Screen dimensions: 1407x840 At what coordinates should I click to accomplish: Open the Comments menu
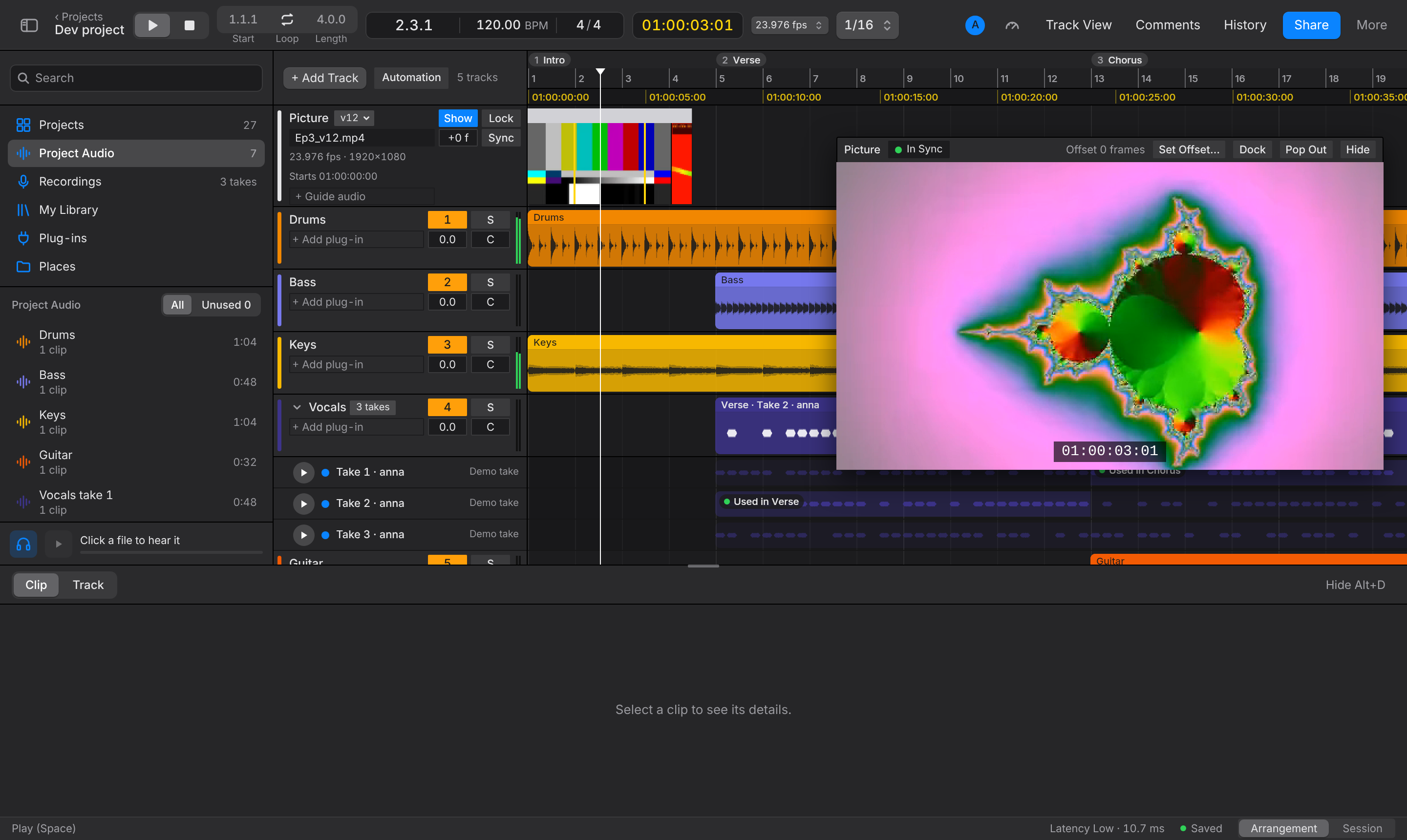1168,25
